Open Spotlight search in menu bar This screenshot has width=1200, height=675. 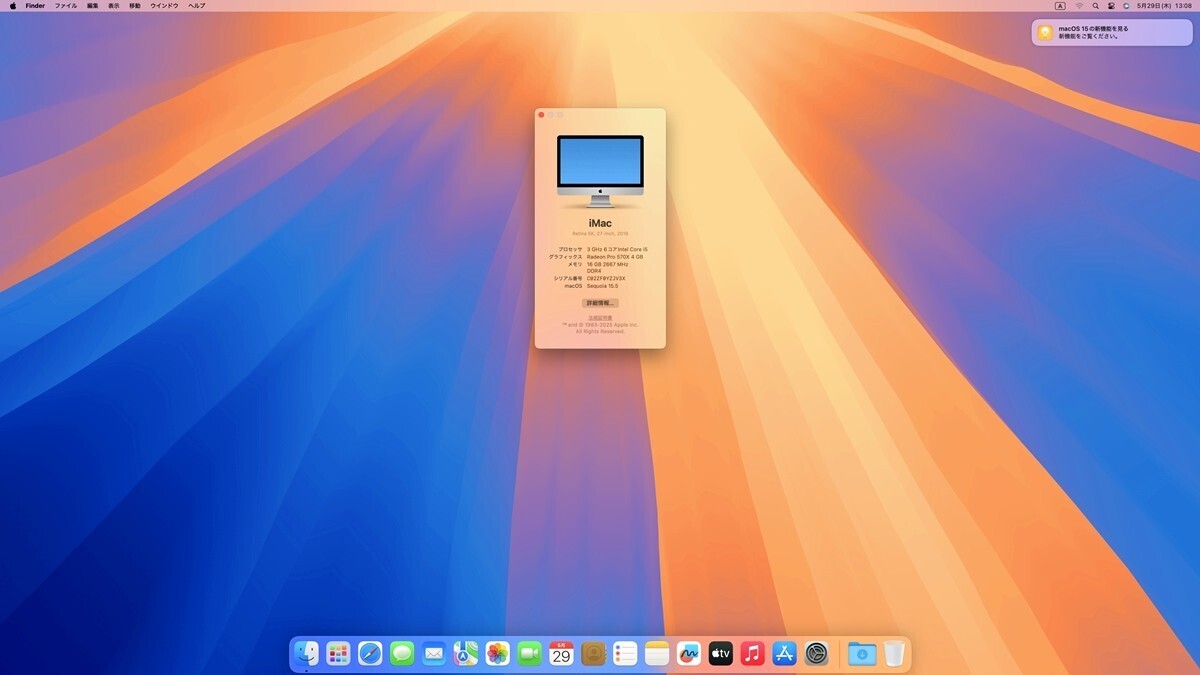[x=1096, y=6]
